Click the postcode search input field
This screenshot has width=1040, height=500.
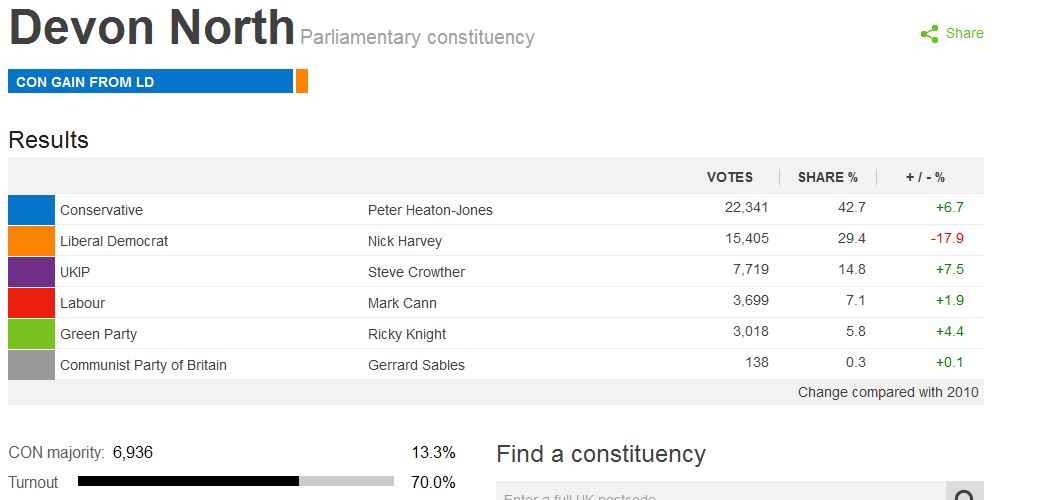[x=720, y=494]
